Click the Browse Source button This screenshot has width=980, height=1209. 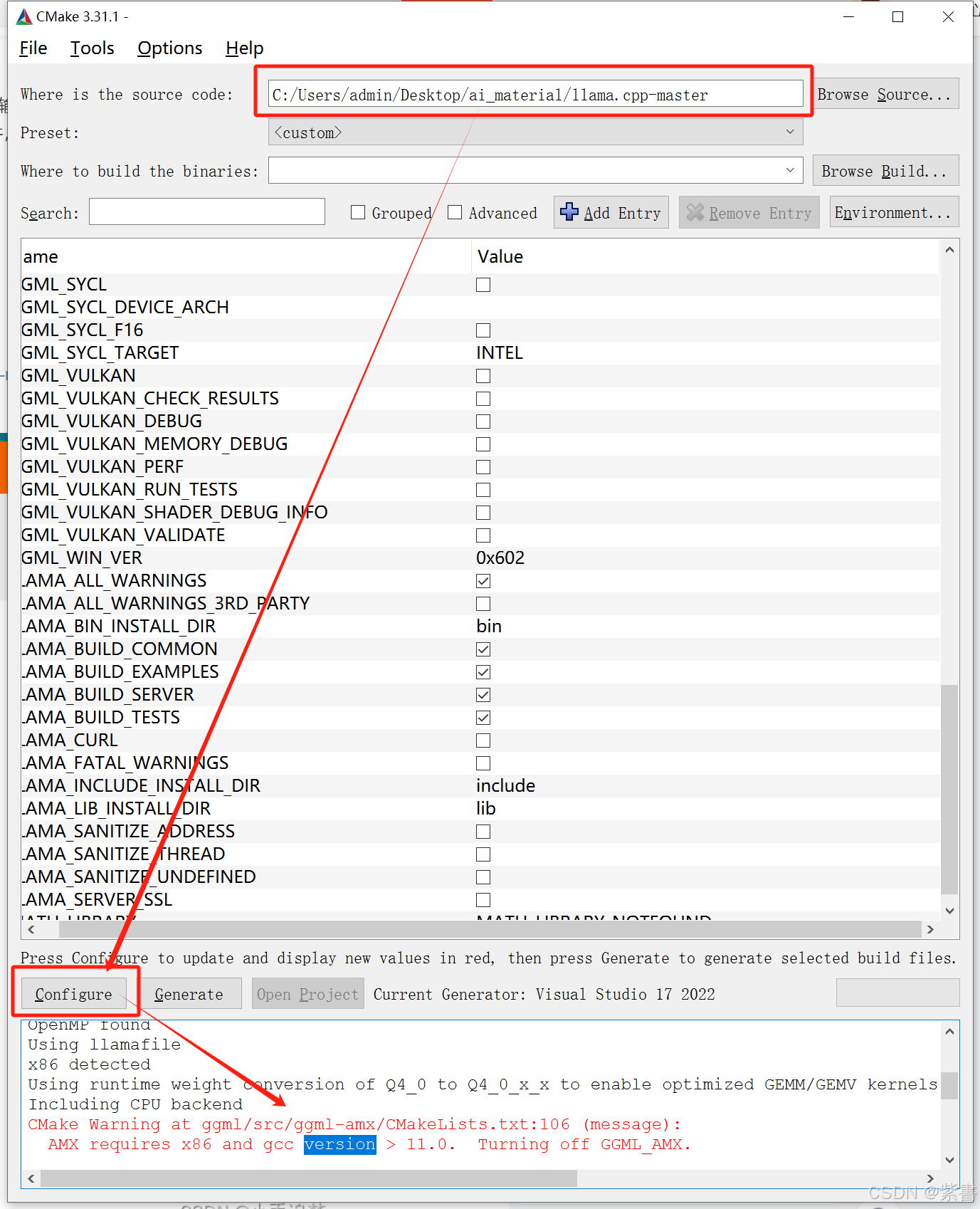click(x=885, y=94)
